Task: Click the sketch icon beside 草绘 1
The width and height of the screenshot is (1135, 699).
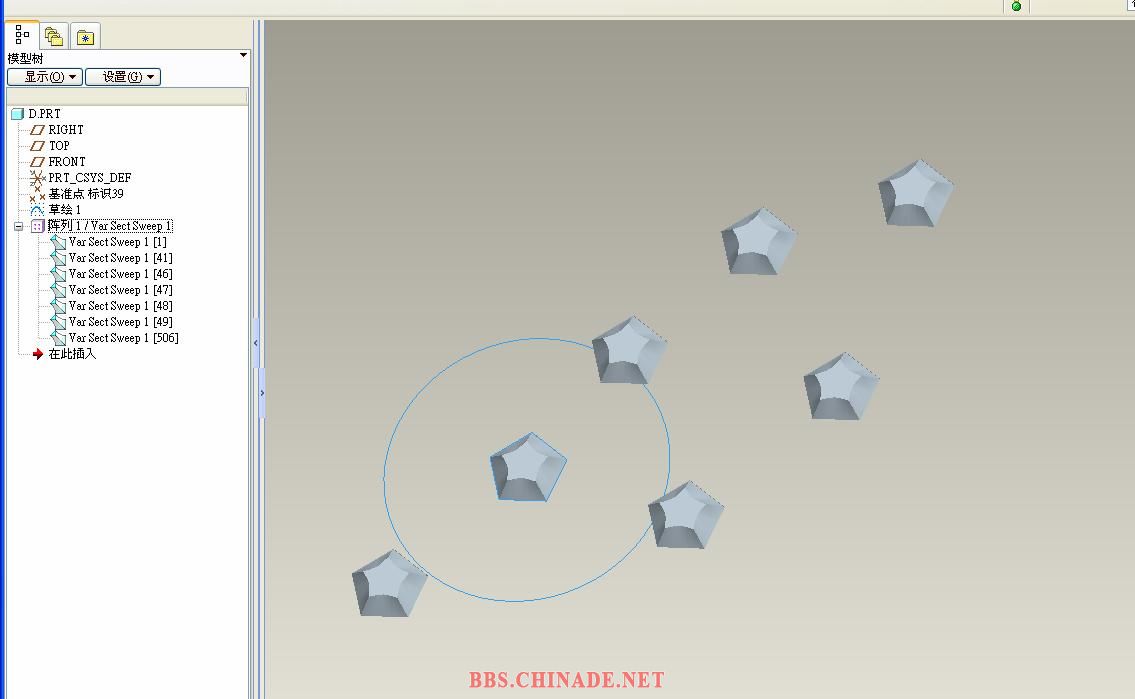Action: [x=37, y=210]
